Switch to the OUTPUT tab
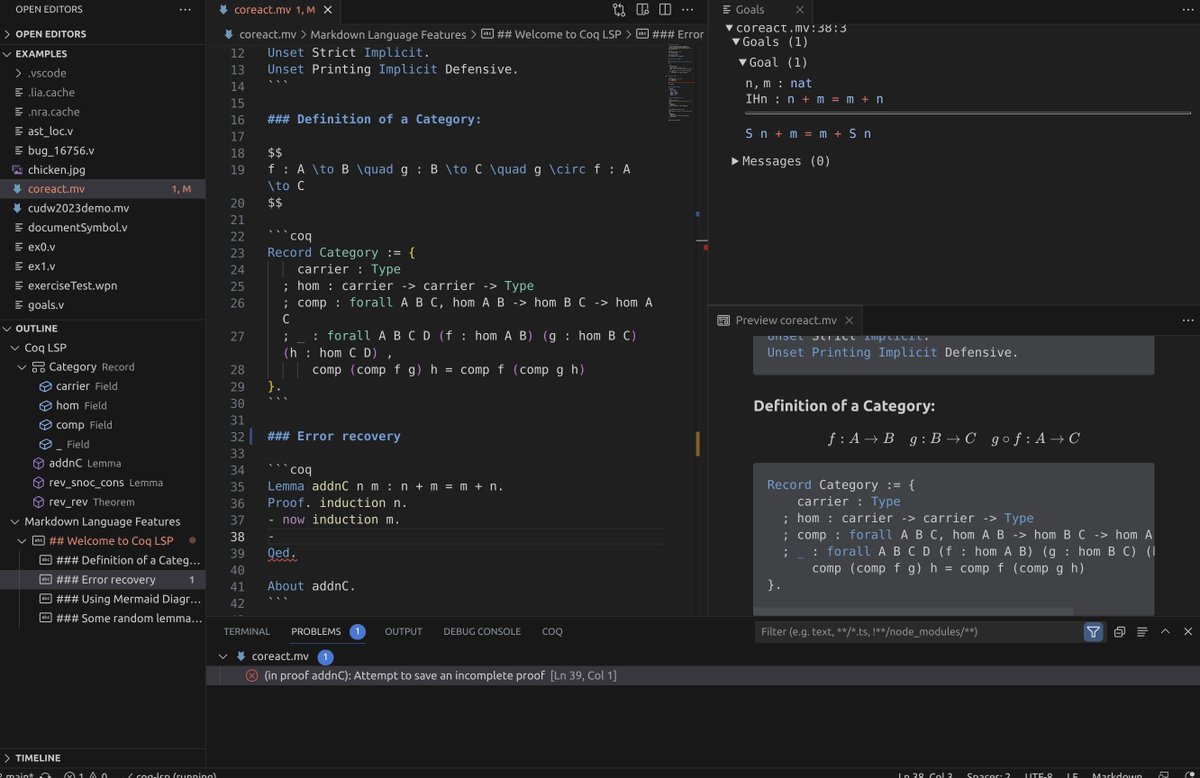 (403, 631)
